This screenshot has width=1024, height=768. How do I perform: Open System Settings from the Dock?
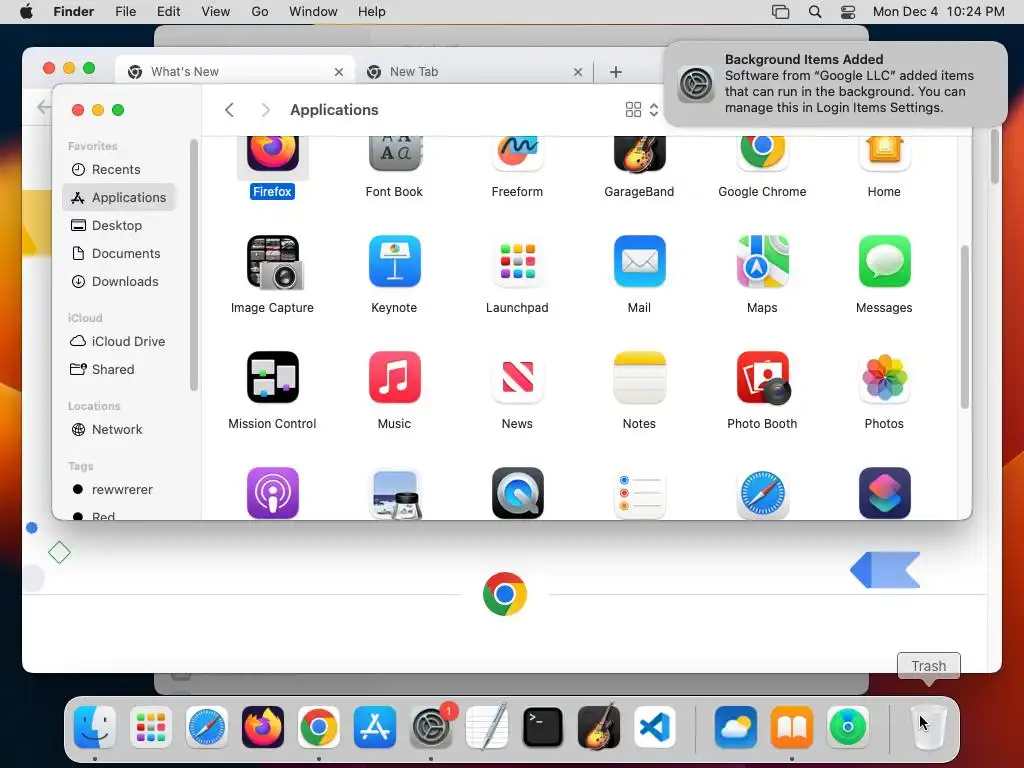point(431,727)
